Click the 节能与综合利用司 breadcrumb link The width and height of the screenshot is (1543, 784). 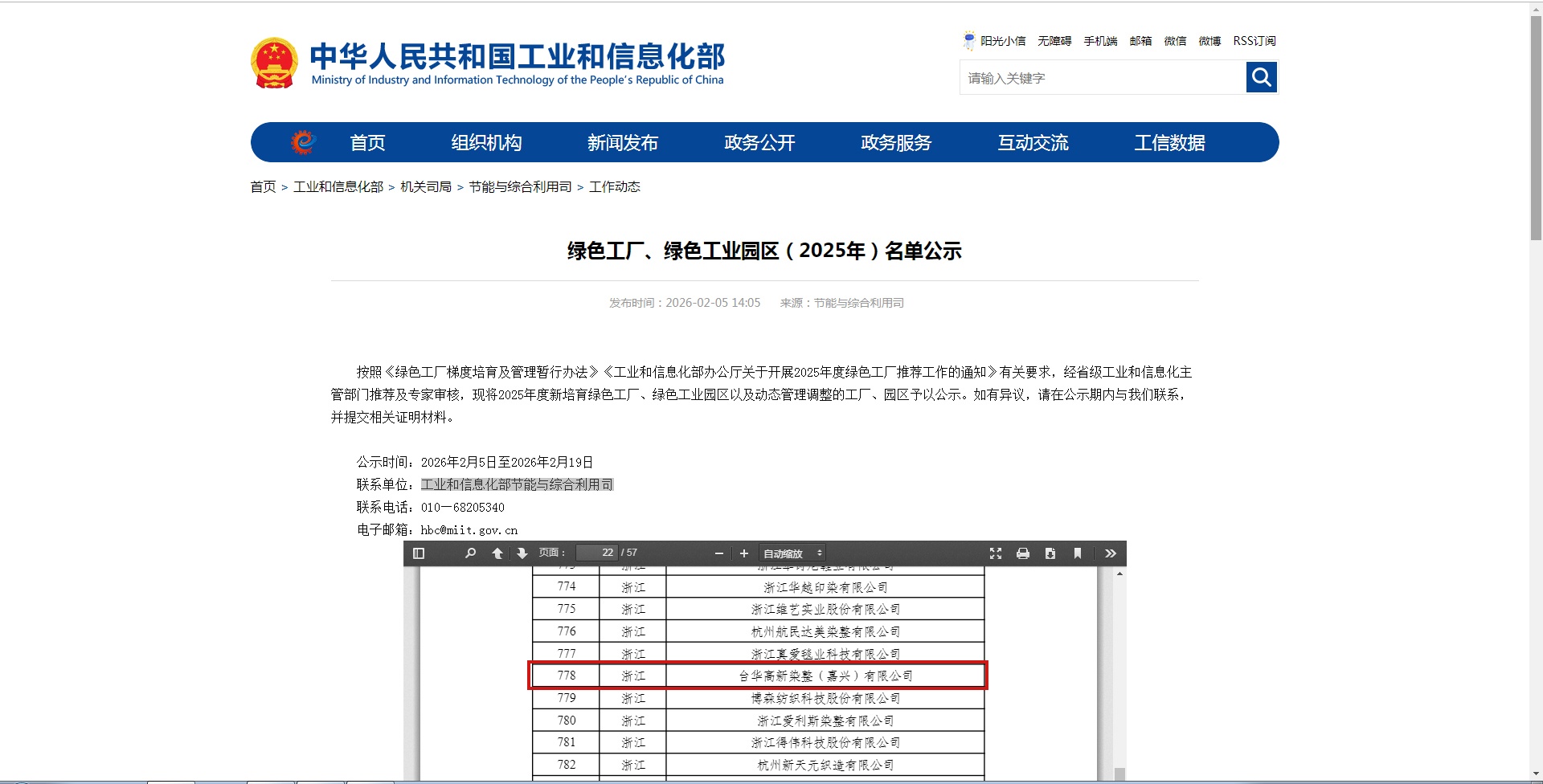(x=520, y=187)
